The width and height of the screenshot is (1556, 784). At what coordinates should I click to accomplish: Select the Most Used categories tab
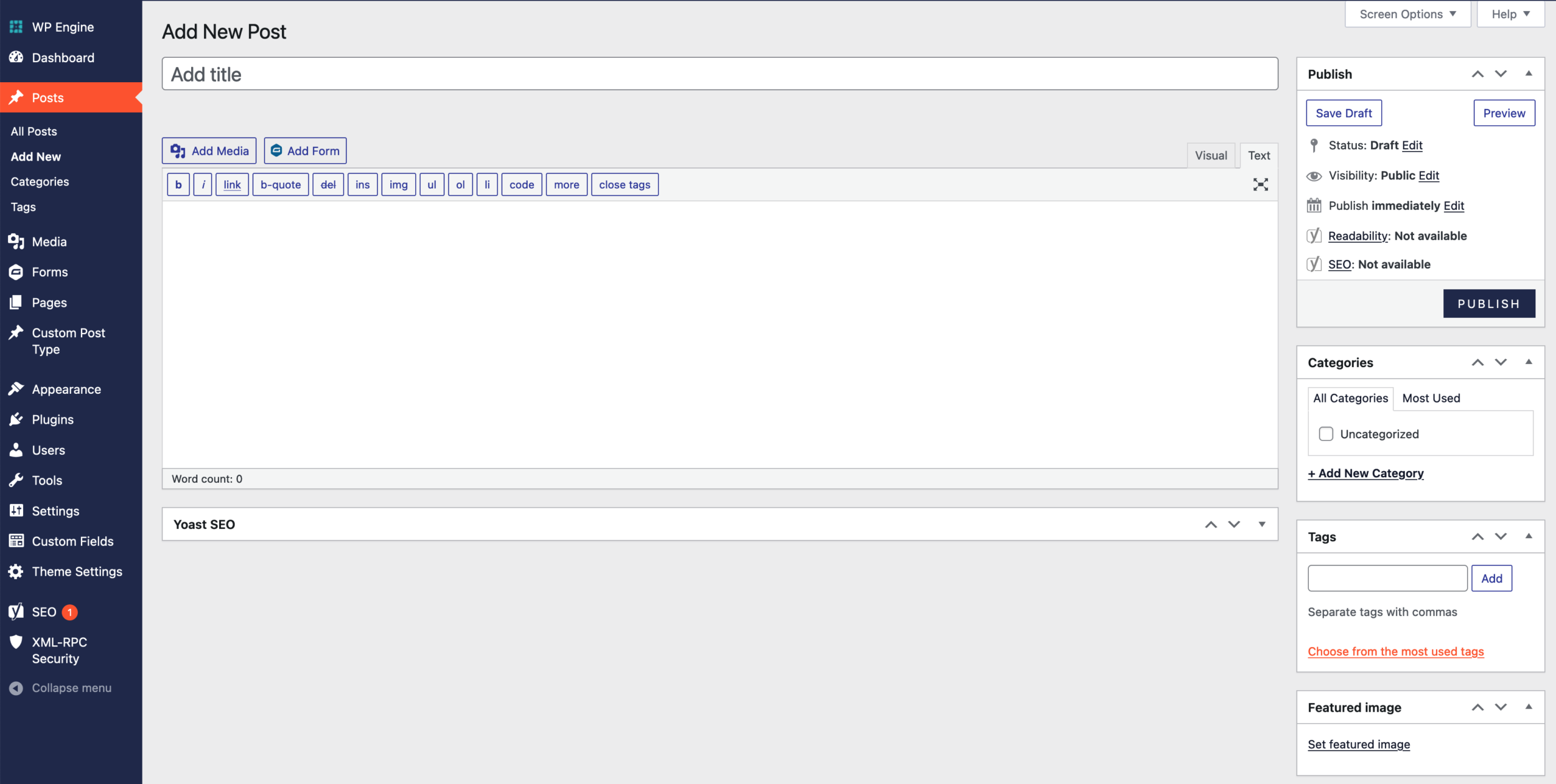click(1430, 398)
